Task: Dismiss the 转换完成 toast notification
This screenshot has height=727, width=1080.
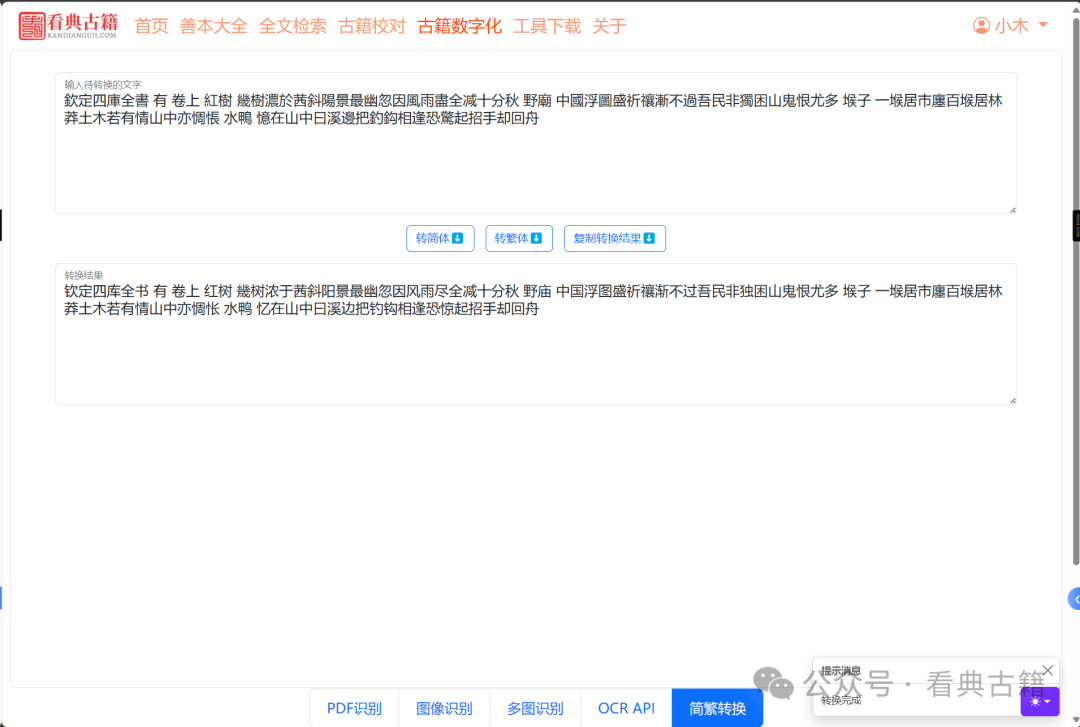Action: click(1047, 670)
